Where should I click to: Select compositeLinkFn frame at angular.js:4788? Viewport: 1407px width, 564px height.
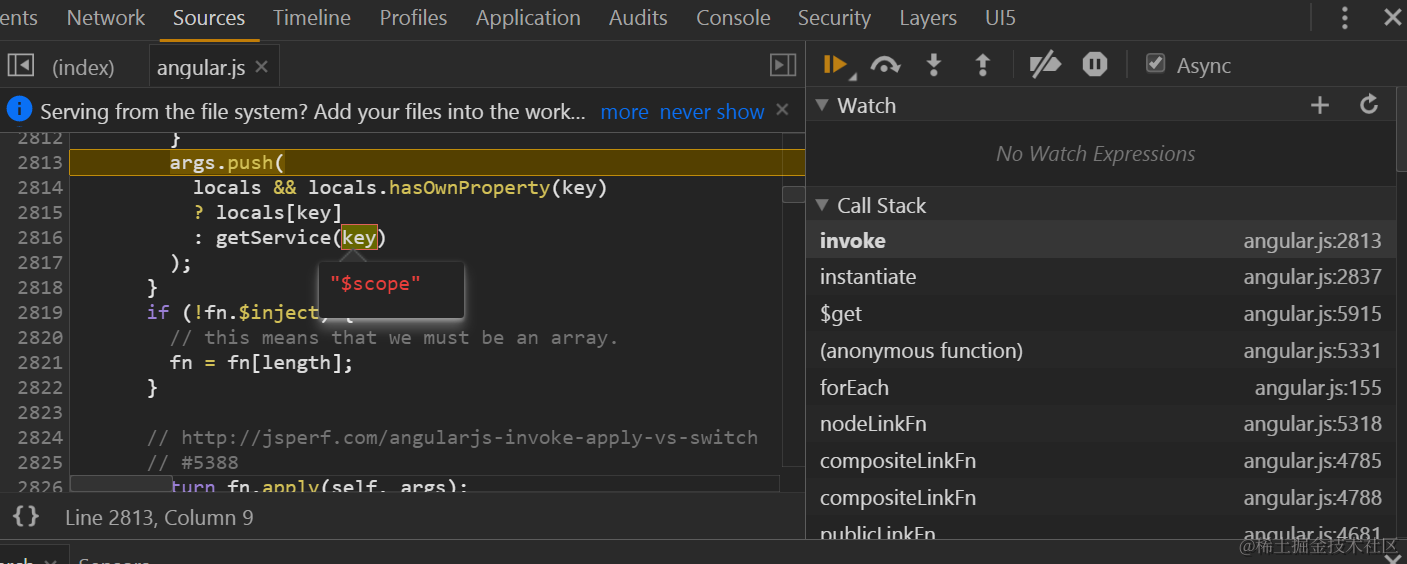[1100, 498]
